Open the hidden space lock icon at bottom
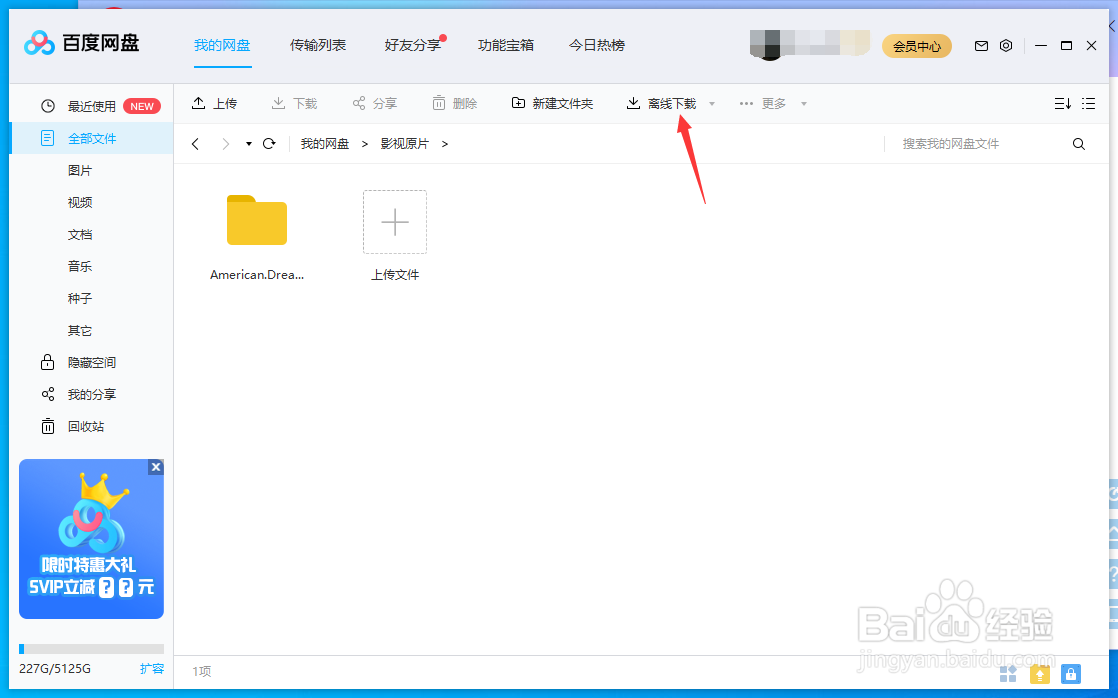Image resolution: width=1118 pixels, height=698 pixels. pyautogui.click(x=1071, y=674)
